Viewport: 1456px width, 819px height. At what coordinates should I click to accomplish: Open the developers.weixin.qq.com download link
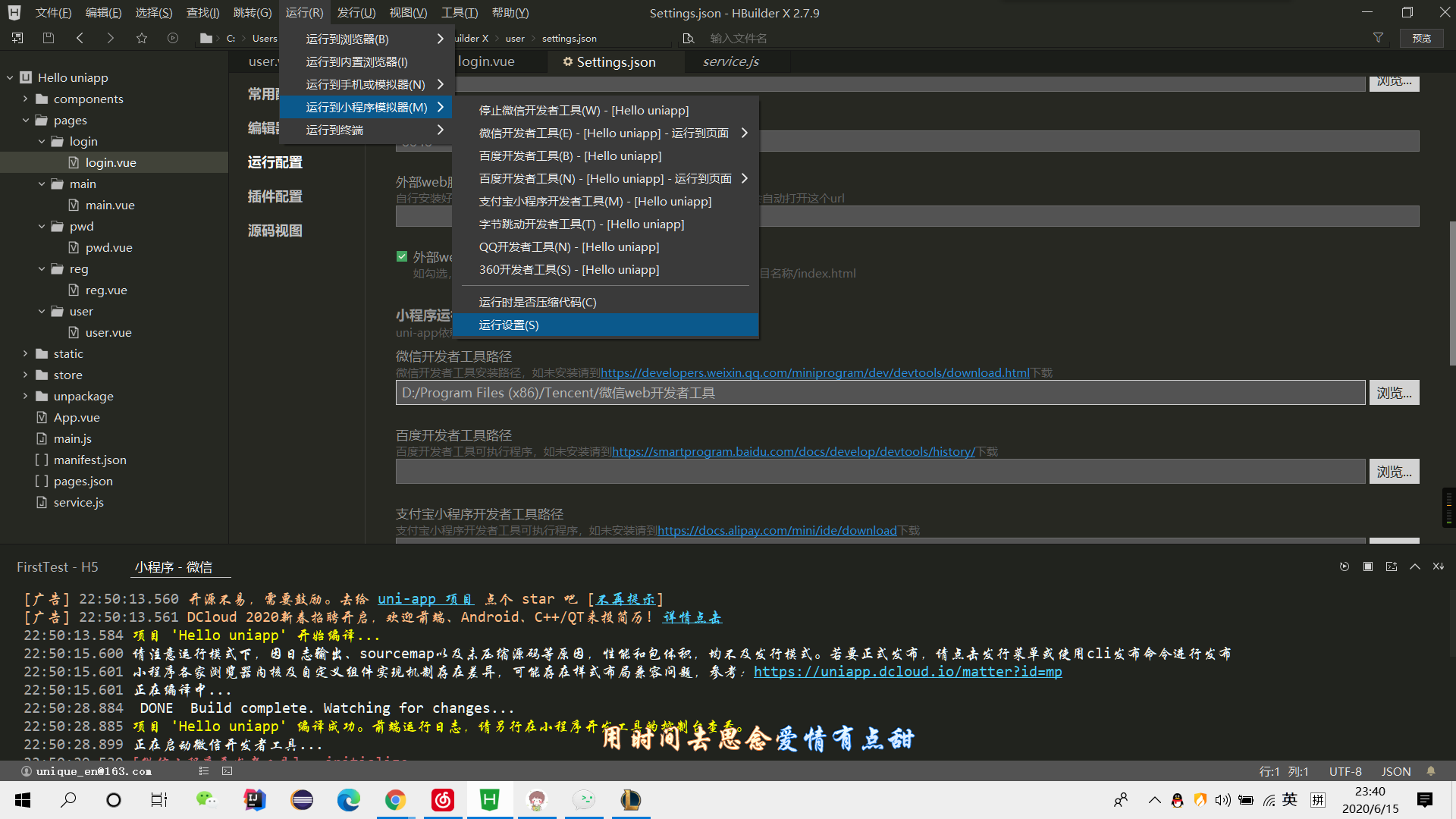click(814, 372)
